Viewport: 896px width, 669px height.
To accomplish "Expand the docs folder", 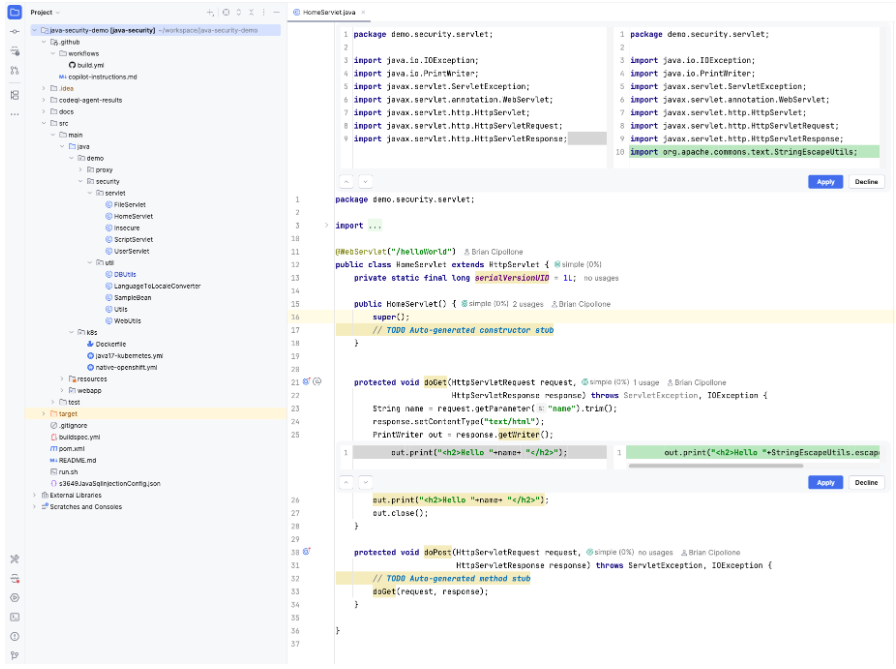I will (44, 111).
